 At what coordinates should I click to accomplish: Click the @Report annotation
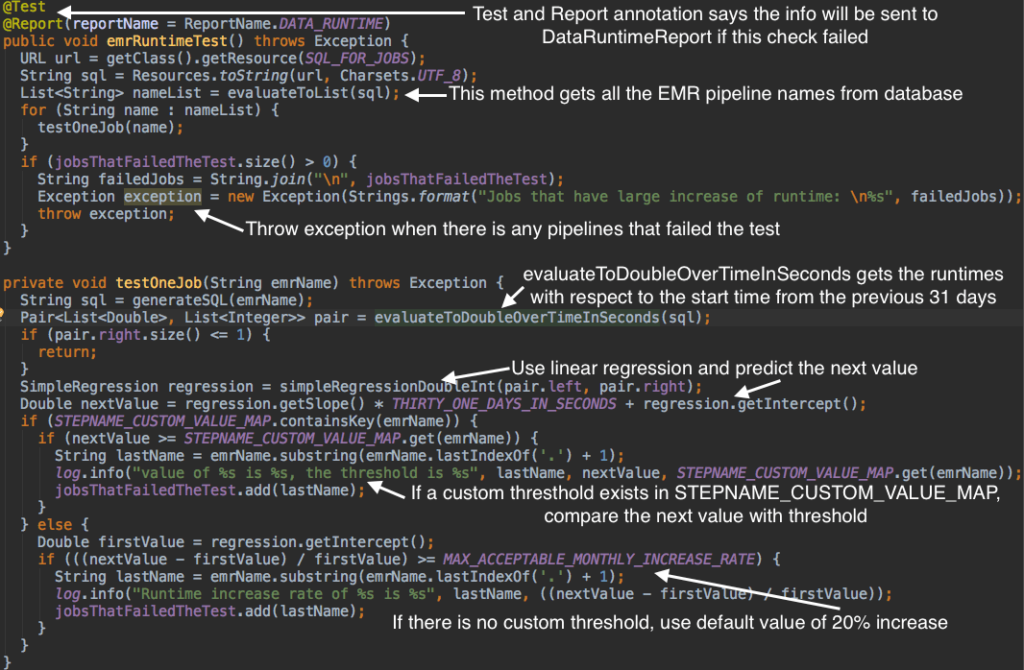coord(32,22)
